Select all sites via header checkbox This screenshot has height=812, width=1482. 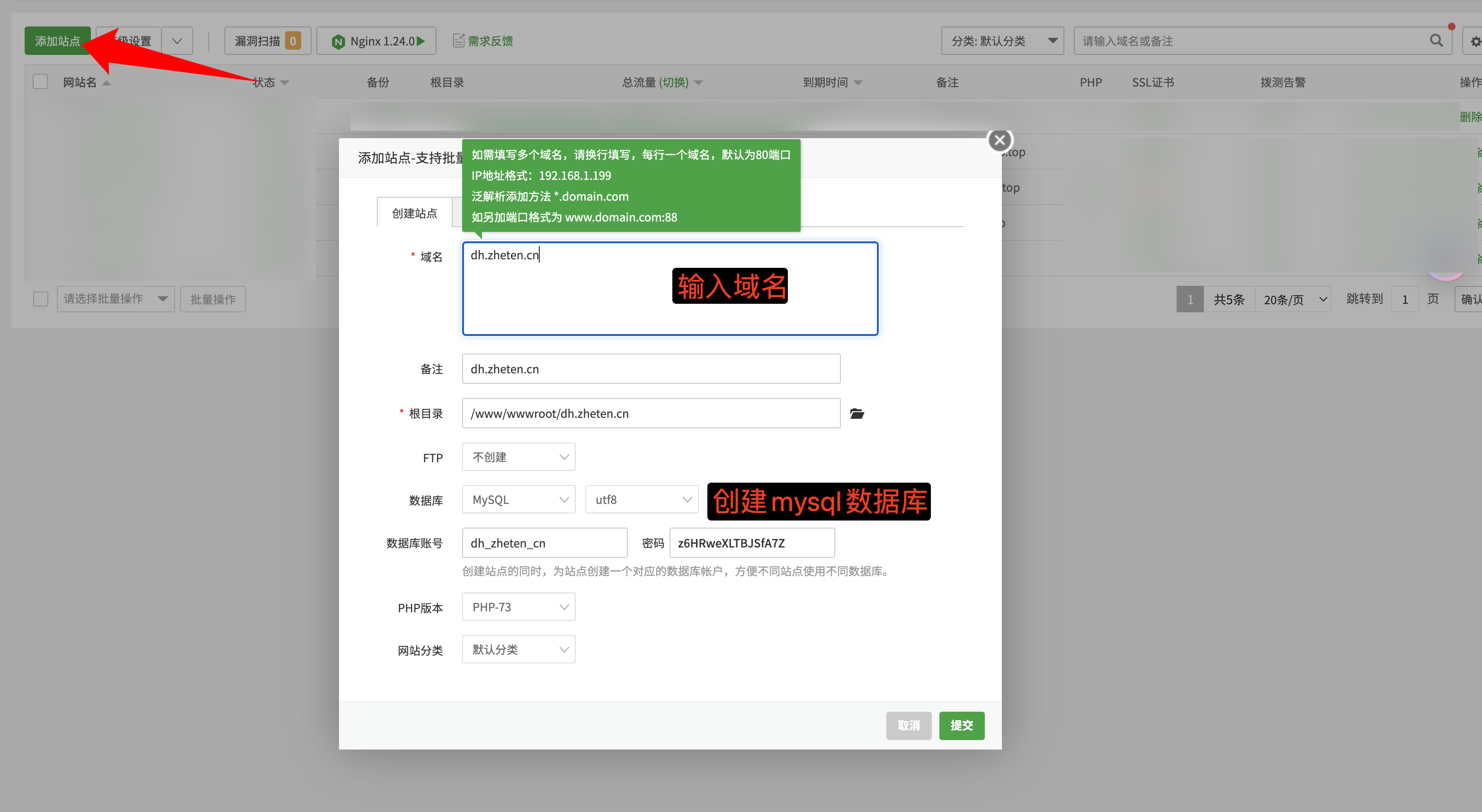pos(39,81)
